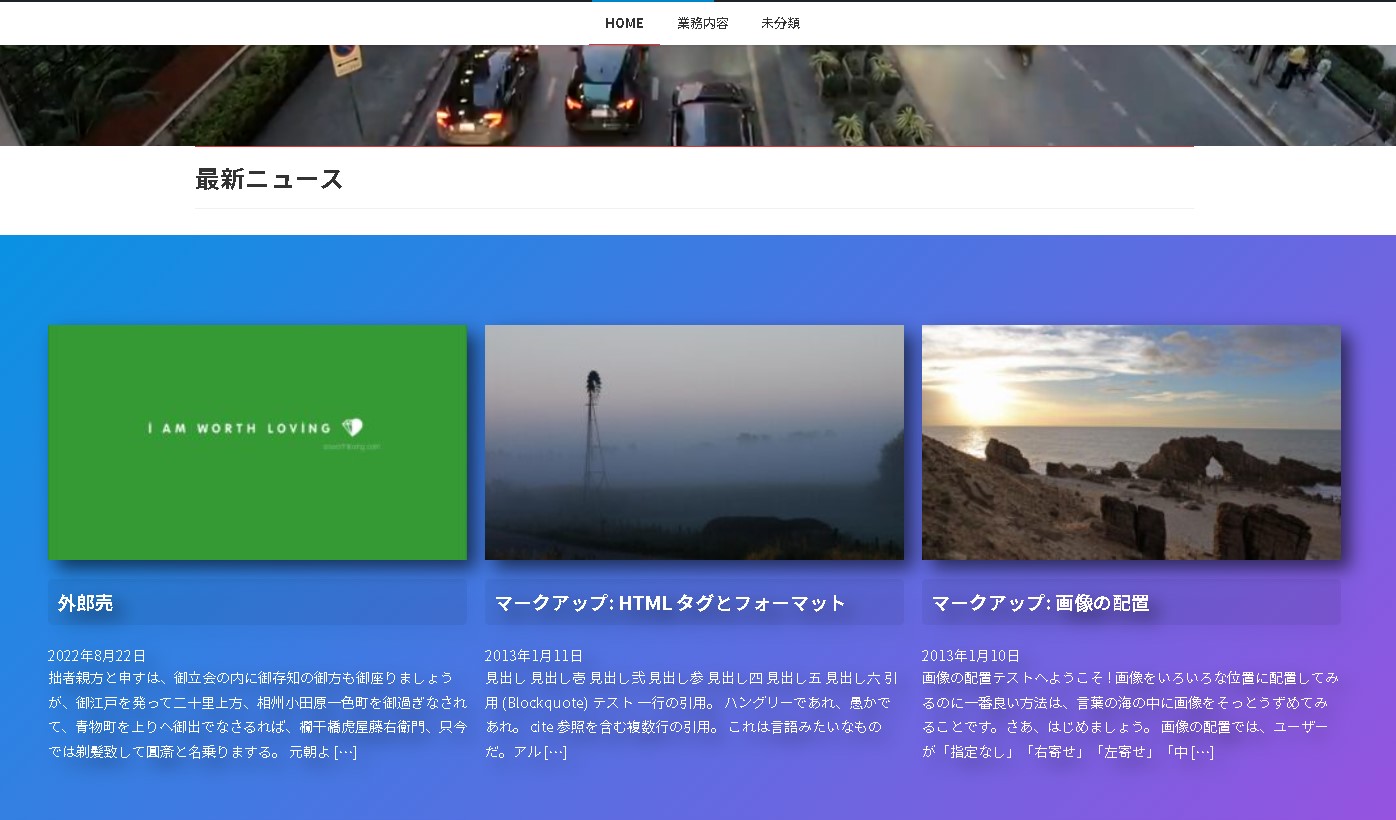Expand the 外郎売 excerpt via its […] marker

(345, 752)
